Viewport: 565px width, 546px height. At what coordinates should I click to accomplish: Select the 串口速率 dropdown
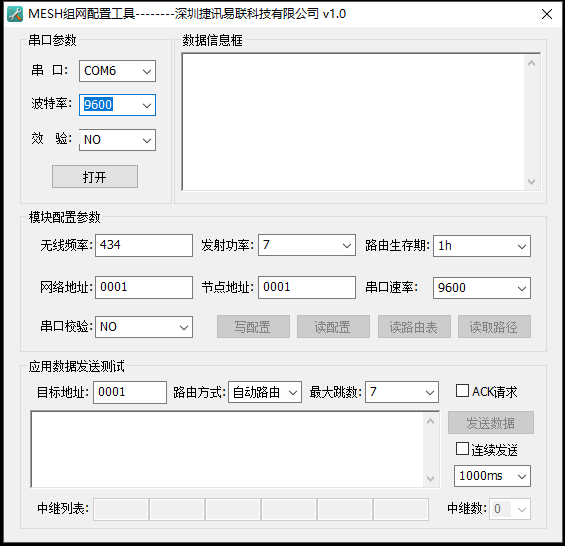click(482, 288)
